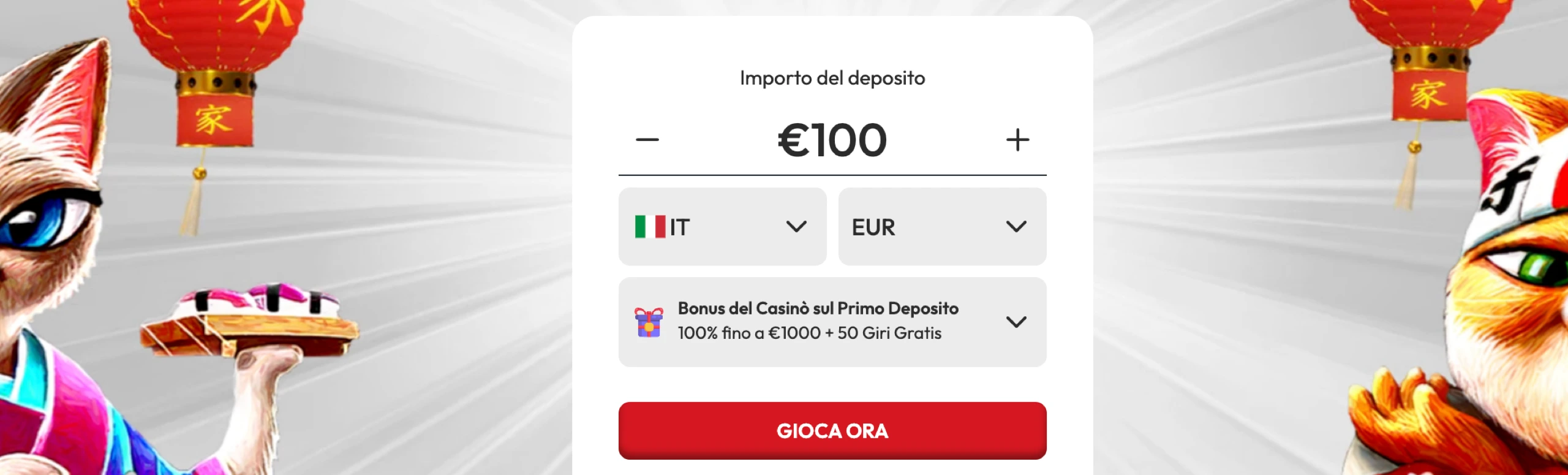
Task: Click the Importo del deposito heading
Action: [x=832, y=78]
